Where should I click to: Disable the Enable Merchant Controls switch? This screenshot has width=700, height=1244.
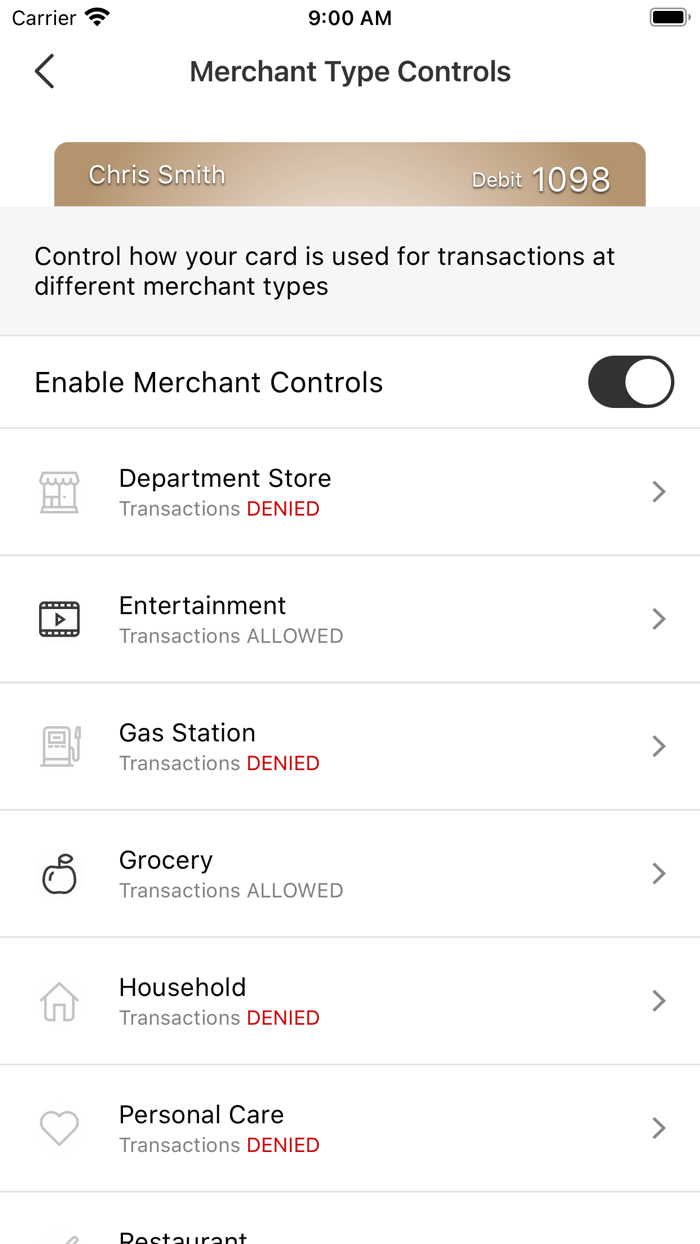(631, 382)
